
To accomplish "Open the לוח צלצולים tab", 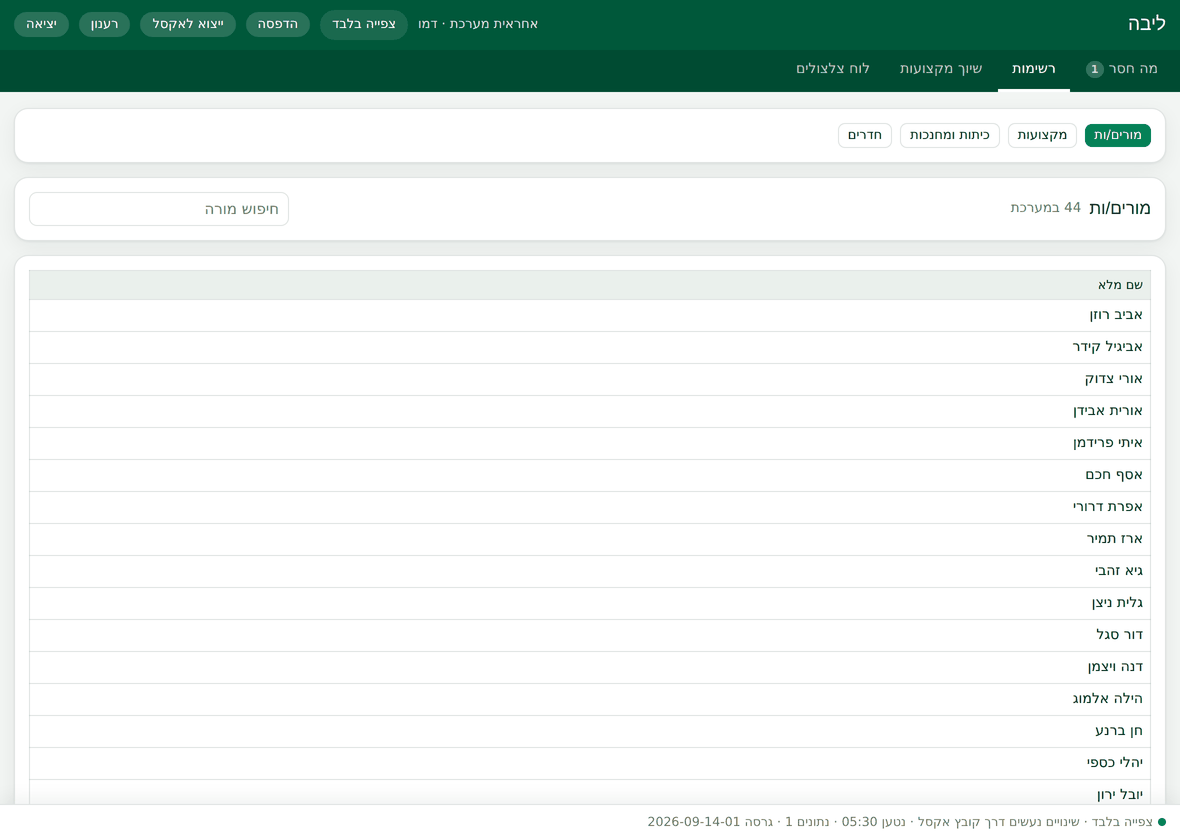I will click(833, 68).
